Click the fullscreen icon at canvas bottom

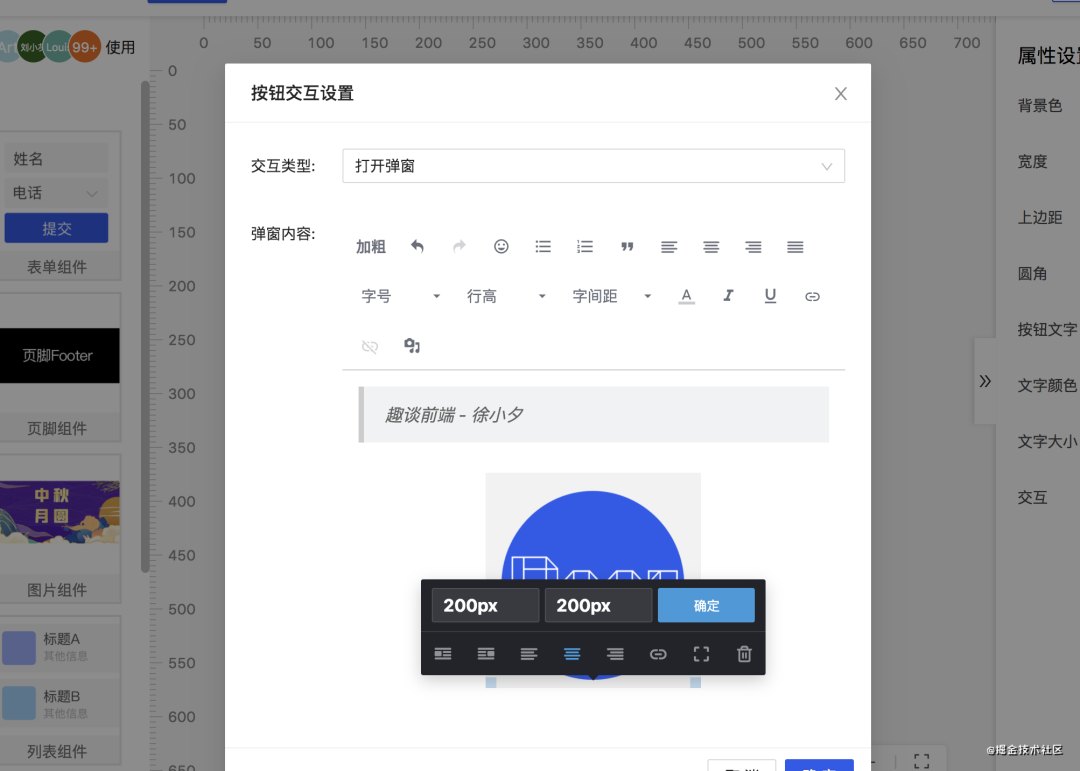coord(922,761)
